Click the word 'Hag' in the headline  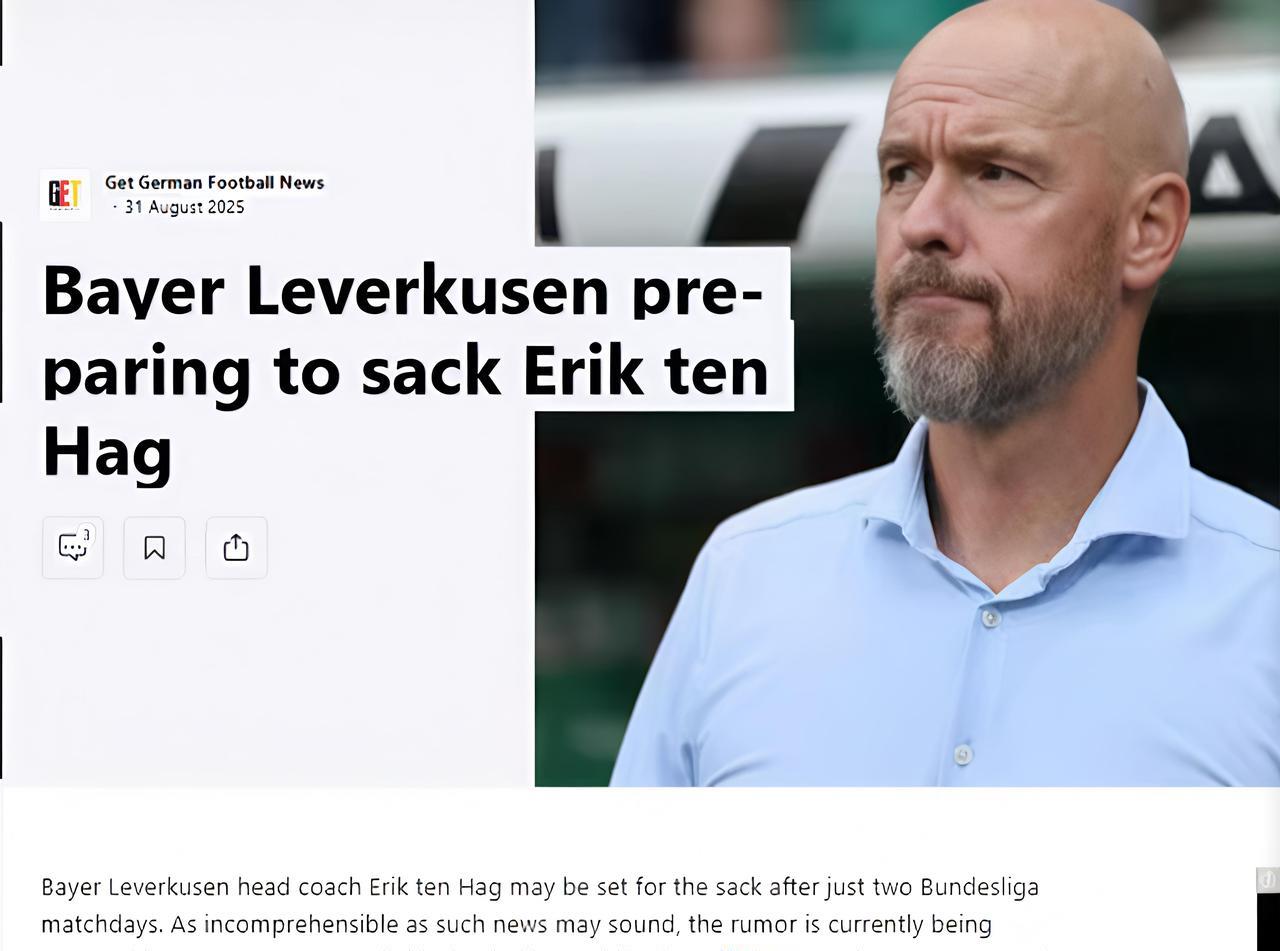pos(107,452)
